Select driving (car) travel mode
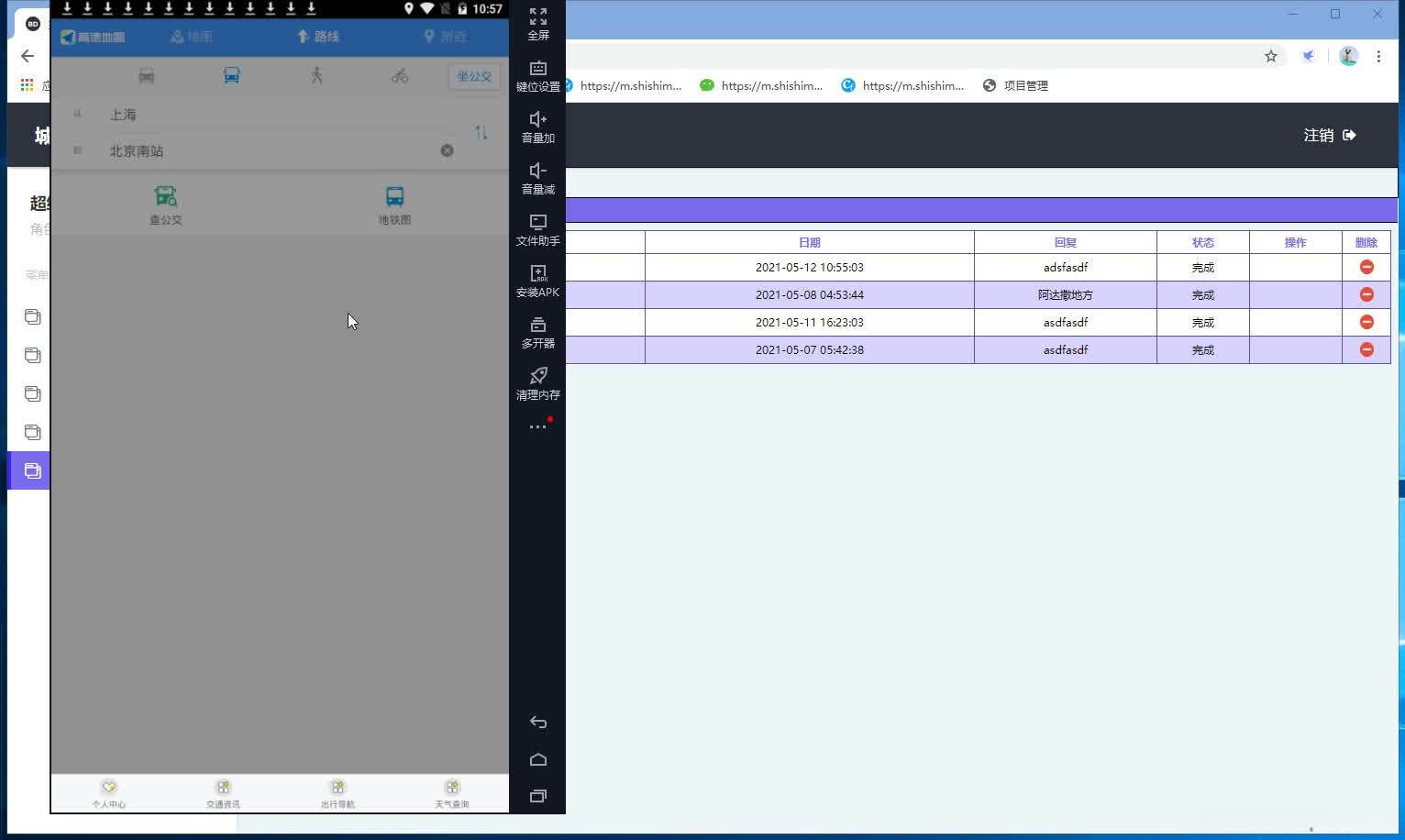This screenshot has height=840, width=1405. click(147, 75)
